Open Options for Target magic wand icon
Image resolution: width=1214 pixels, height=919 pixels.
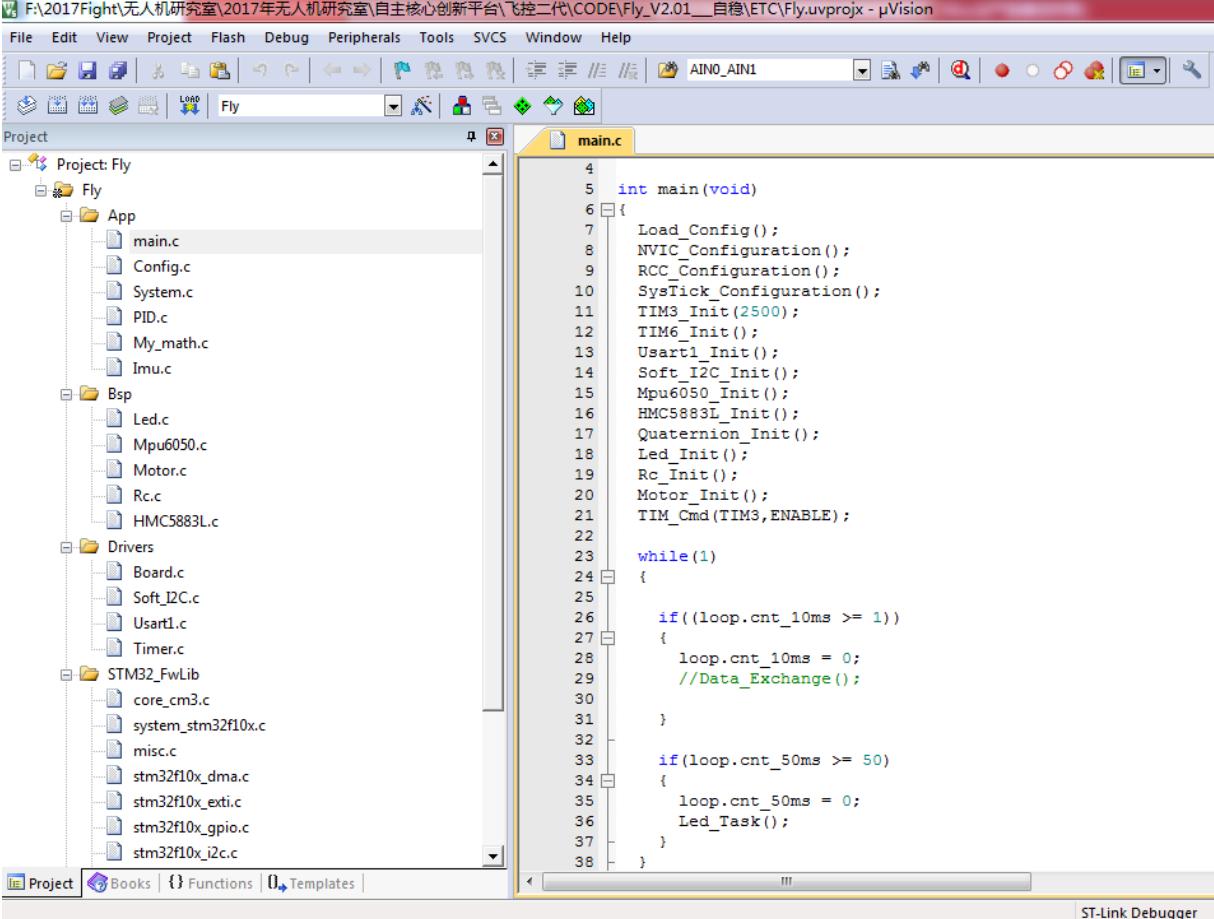point(420,103)
